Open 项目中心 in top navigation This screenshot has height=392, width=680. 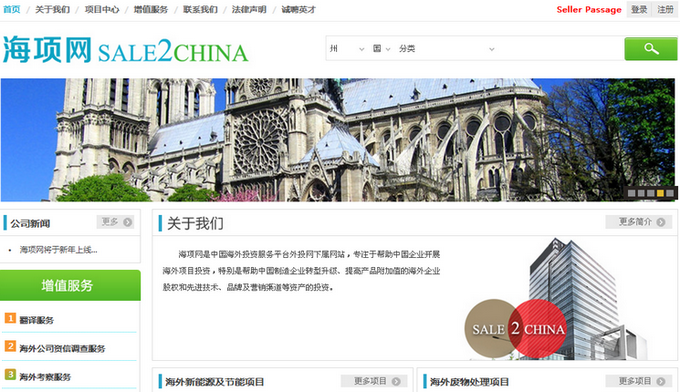(102, 10)
